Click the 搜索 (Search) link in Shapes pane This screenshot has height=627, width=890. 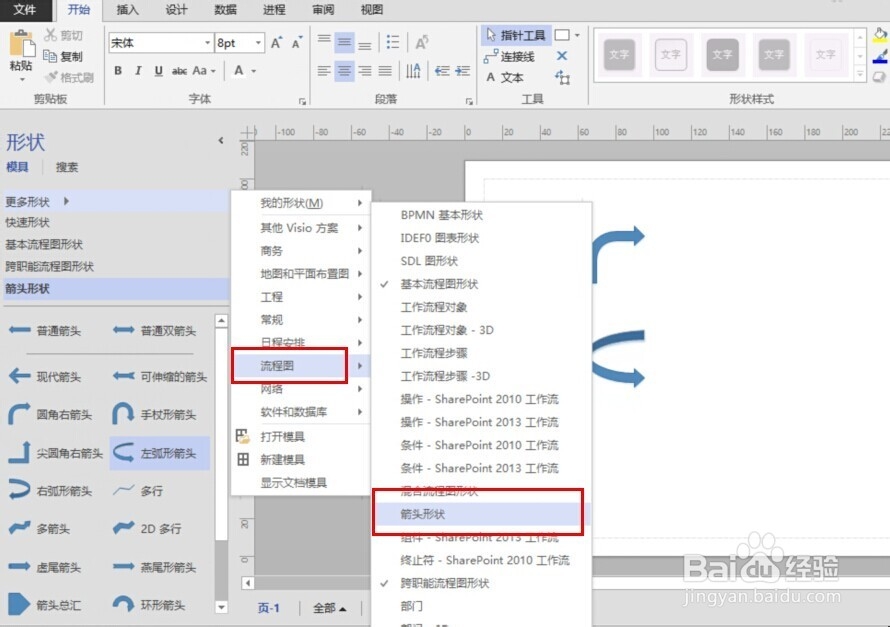[x=67, y=167]
